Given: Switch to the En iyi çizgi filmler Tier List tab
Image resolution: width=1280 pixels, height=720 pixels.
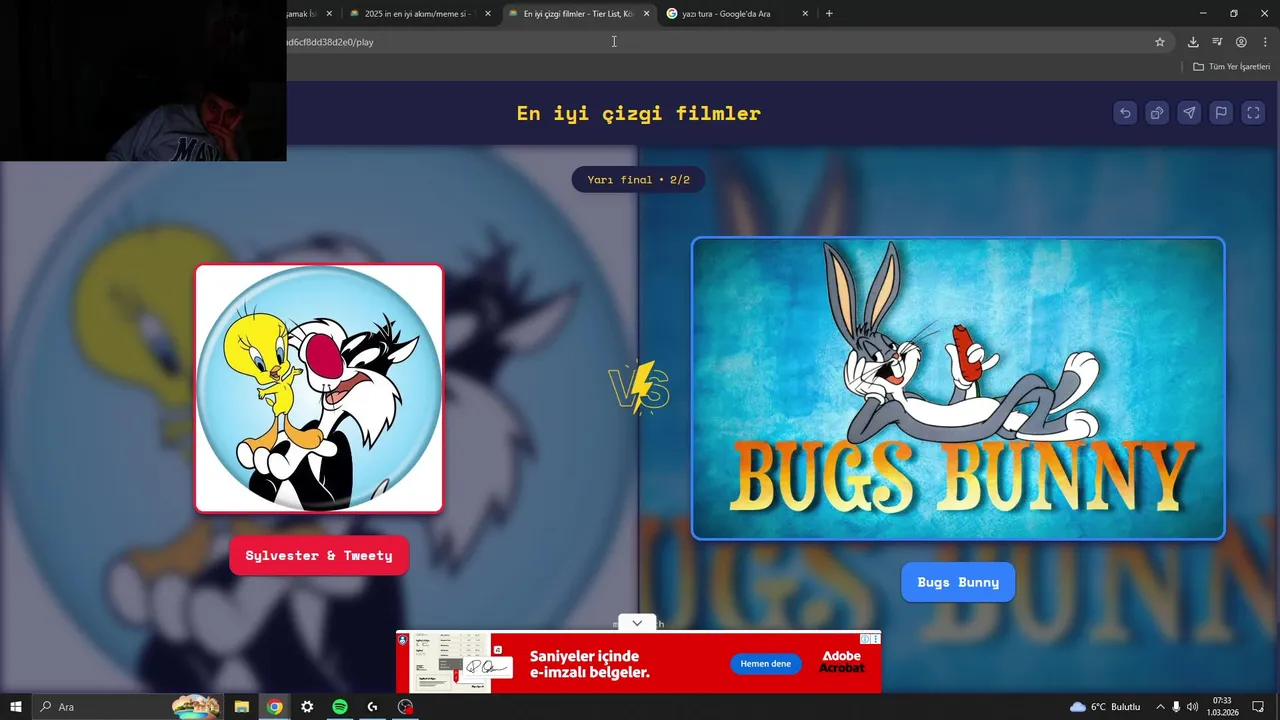Looking at the screenshot, I should 579,14.
